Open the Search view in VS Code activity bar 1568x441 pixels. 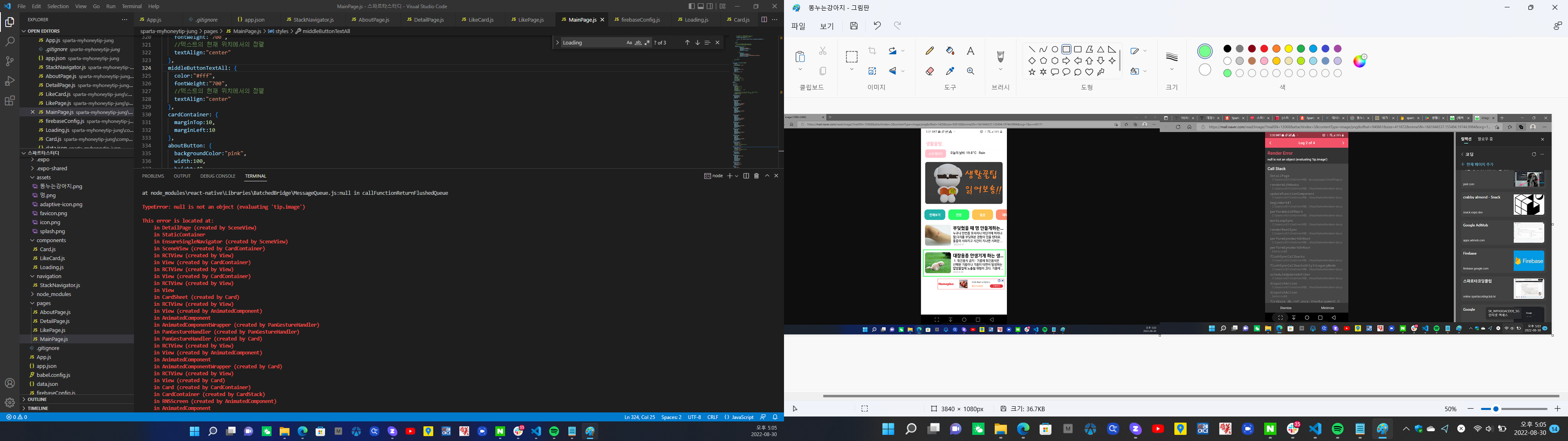tap(10, 41)
